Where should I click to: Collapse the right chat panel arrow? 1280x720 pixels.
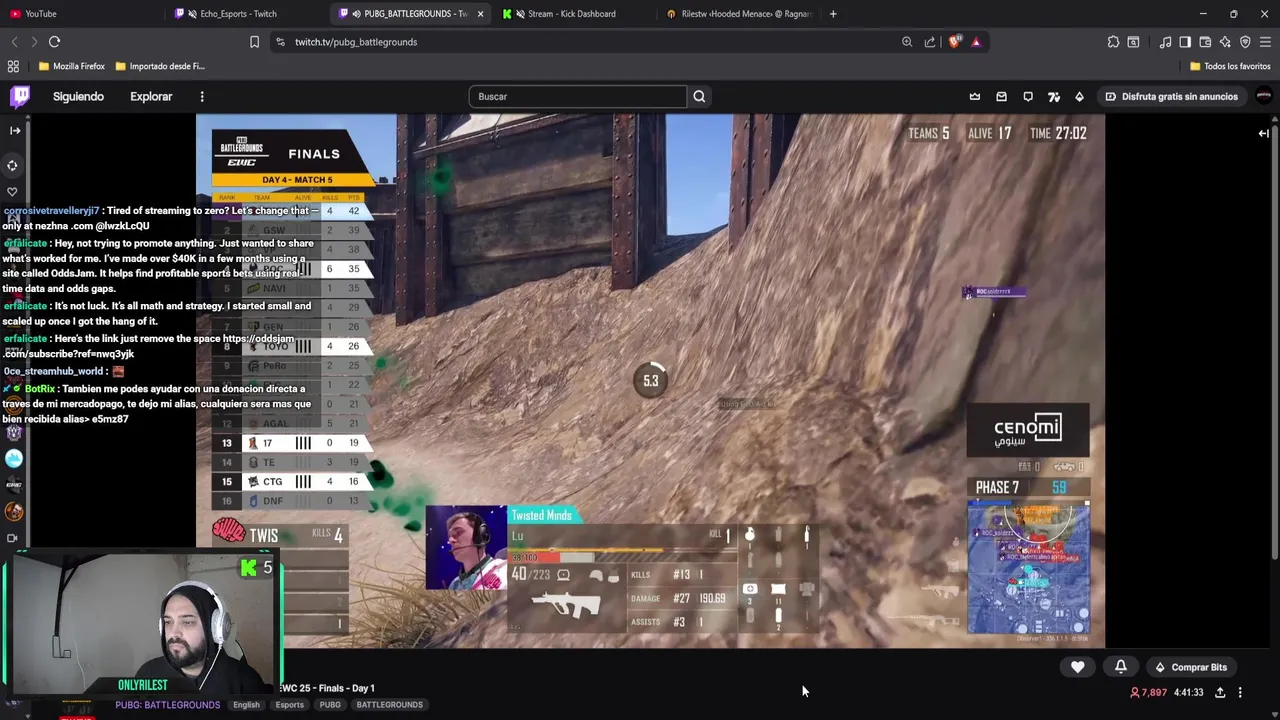[1264, 133]
